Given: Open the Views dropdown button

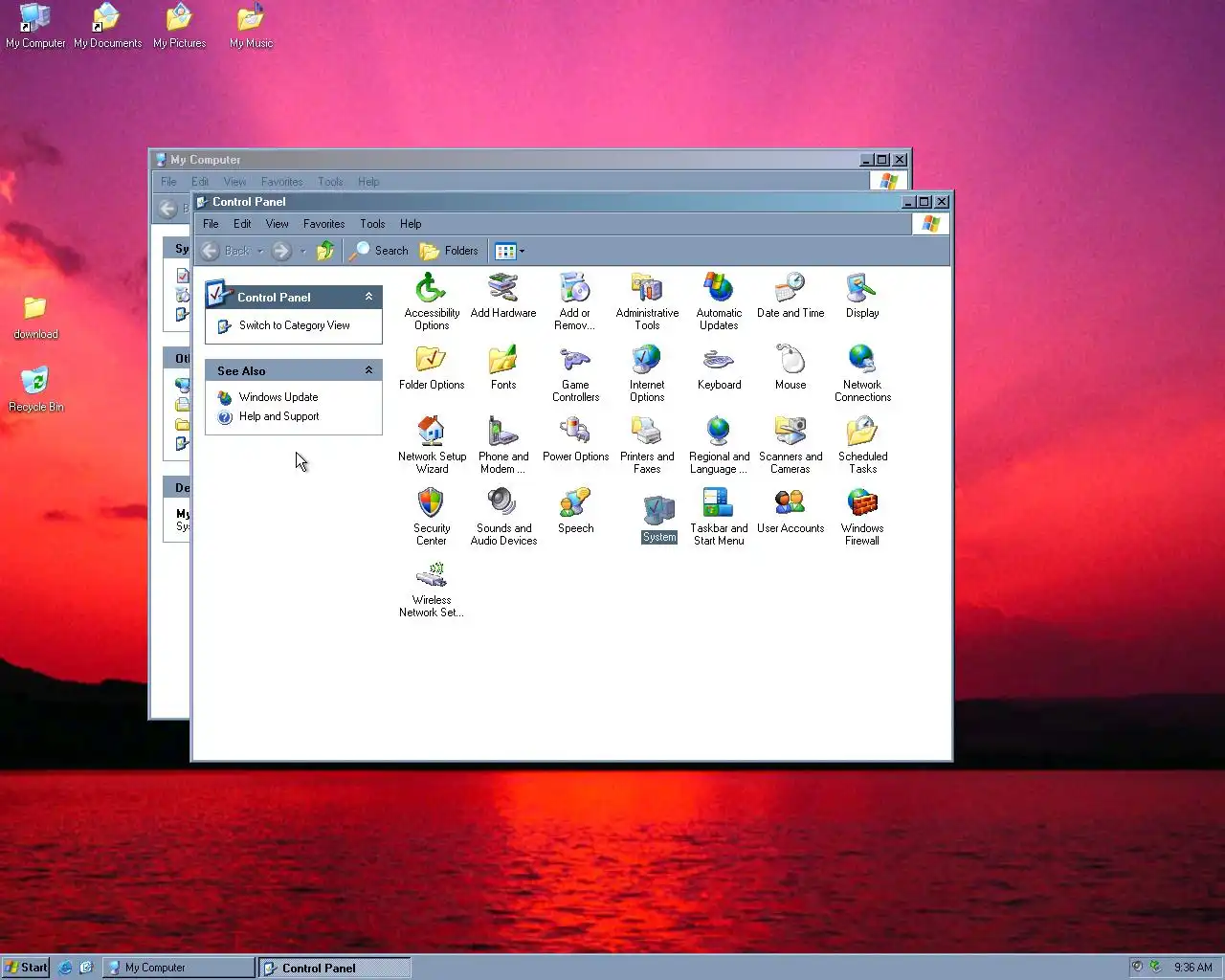Looking at the screenshot, I should pos(509,251).
